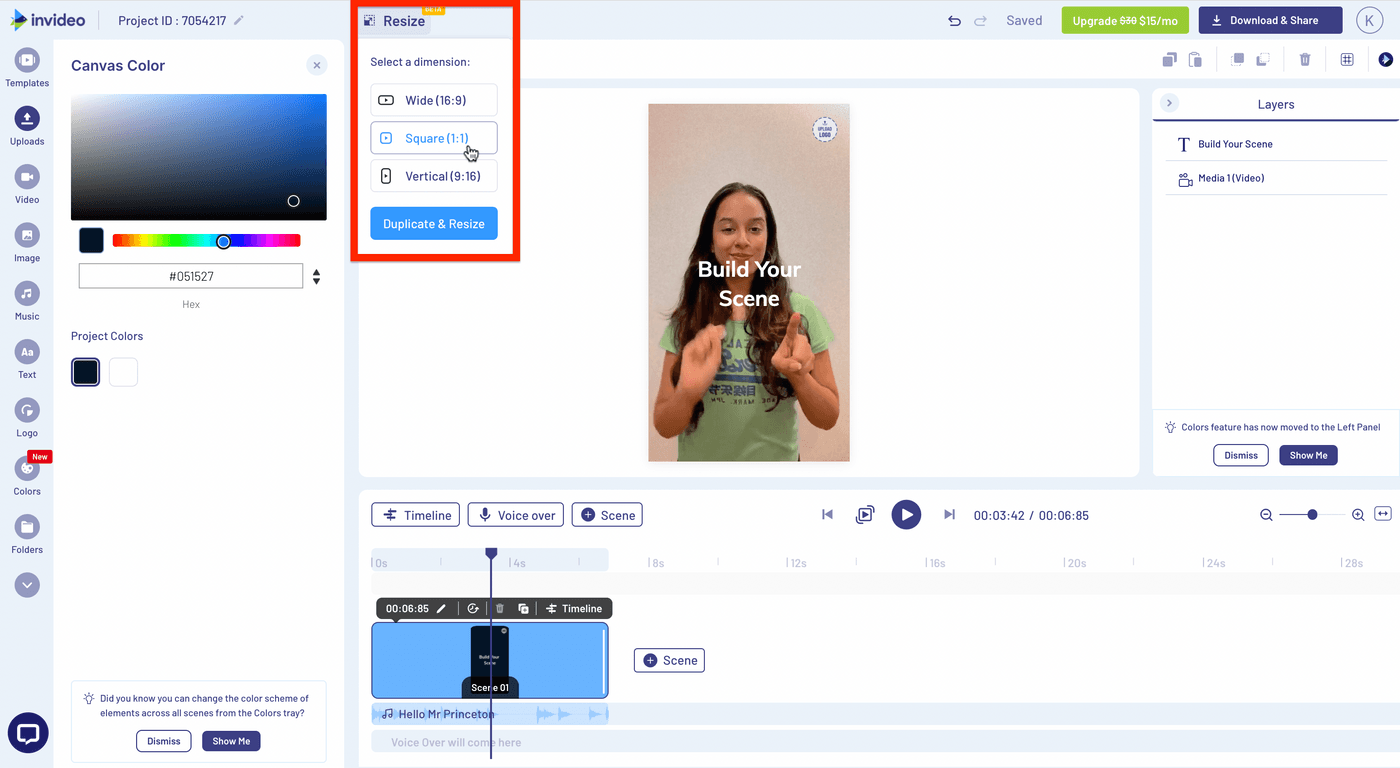1400x768 pixels.
Task: Open the Voice over tab
Action: [x=515, y=514]
